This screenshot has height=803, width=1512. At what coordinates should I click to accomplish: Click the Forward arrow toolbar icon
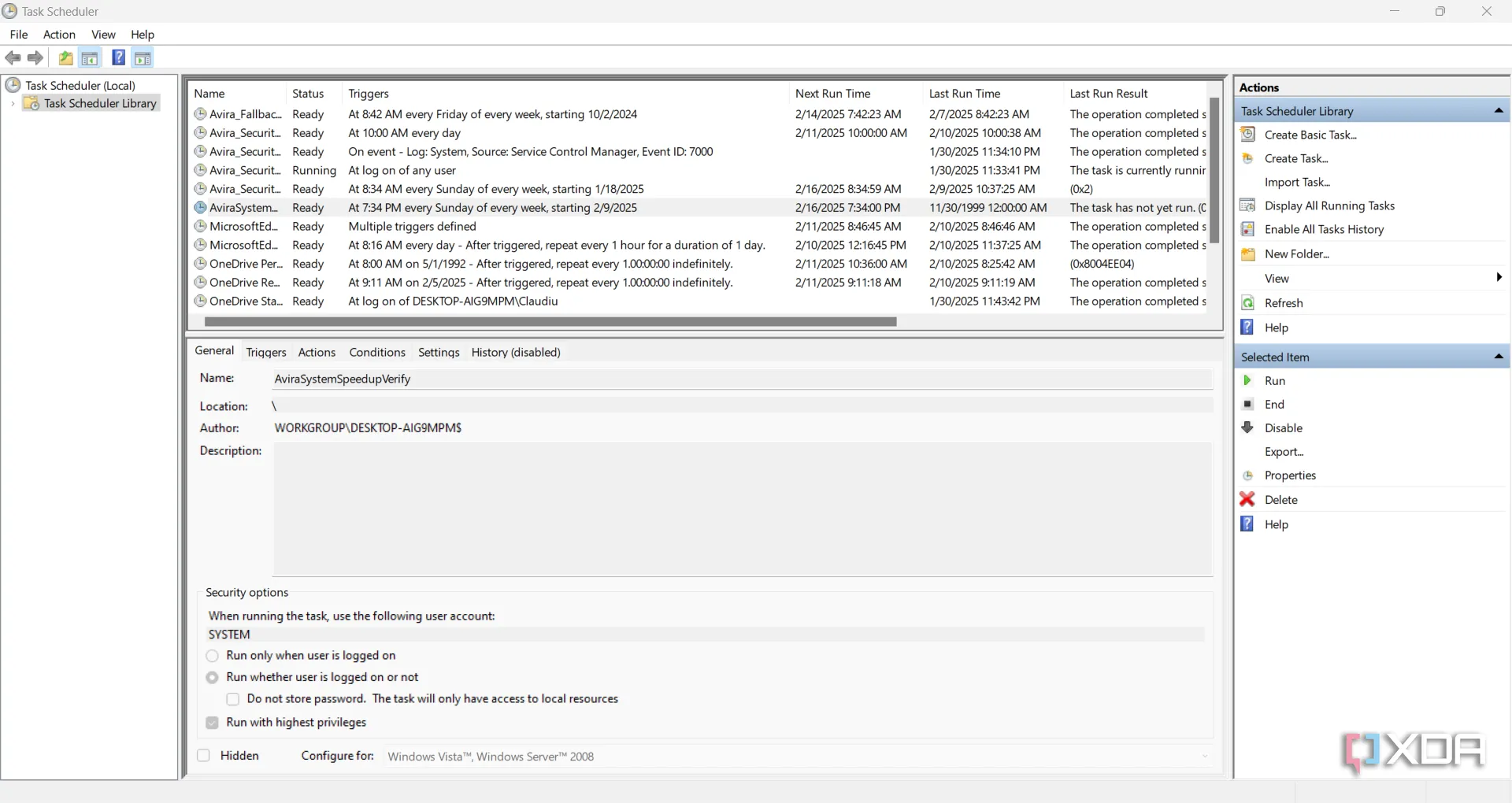pos(35,57)
